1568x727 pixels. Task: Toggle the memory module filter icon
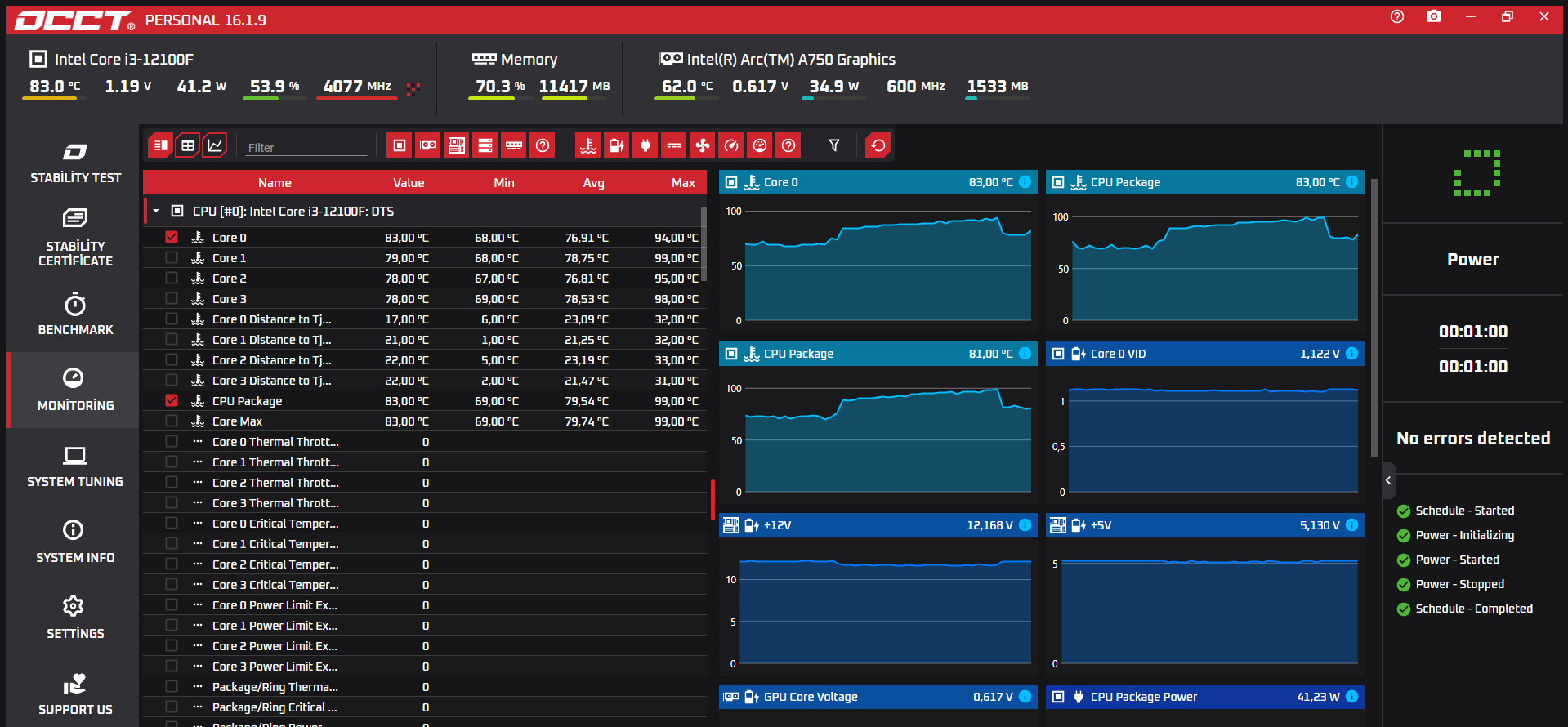pos(514,145)
